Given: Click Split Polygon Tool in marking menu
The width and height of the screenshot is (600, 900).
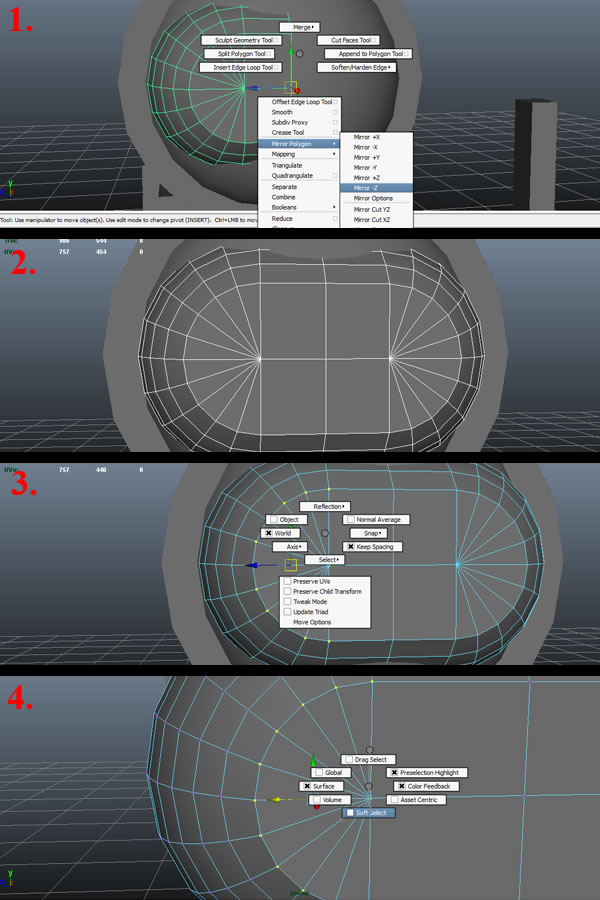Looking at the screenshot, I should [241, 54].
